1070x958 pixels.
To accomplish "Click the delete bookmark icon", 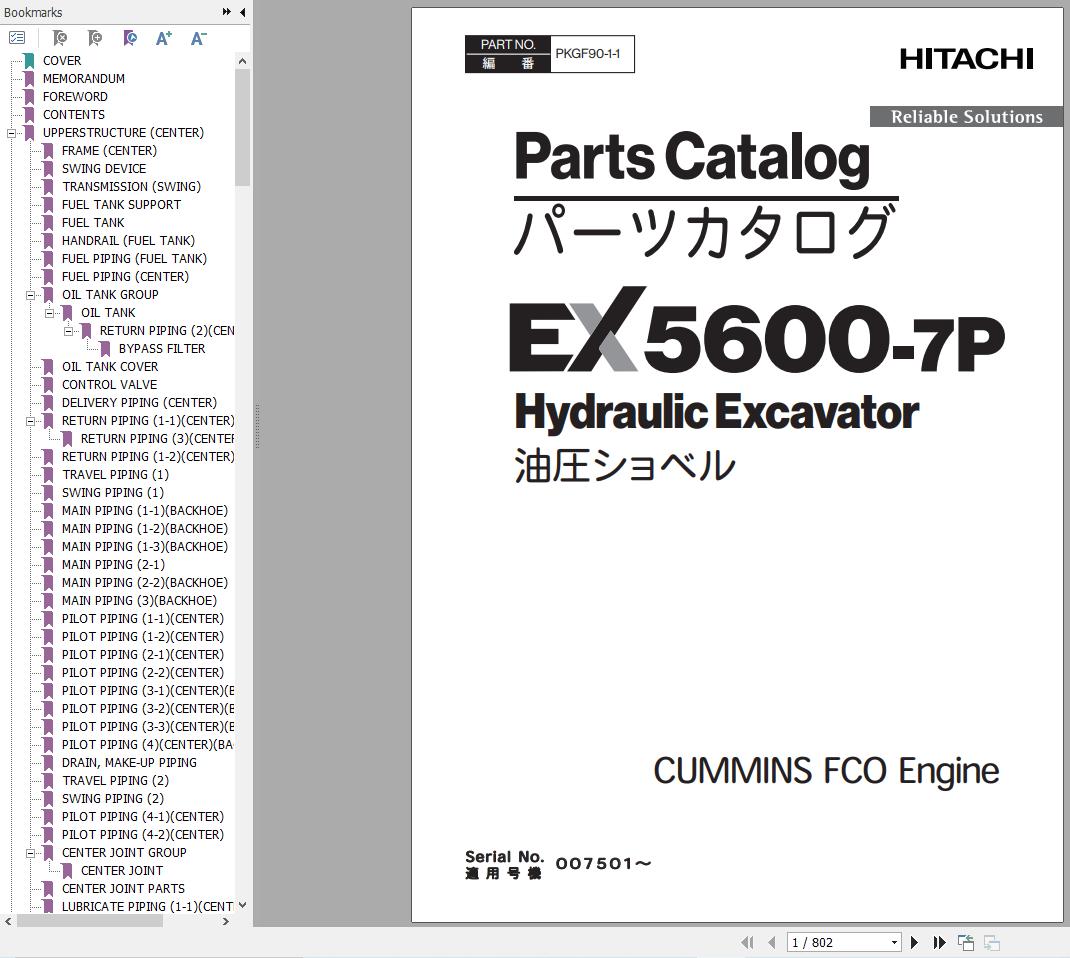I will click(60, 38).
